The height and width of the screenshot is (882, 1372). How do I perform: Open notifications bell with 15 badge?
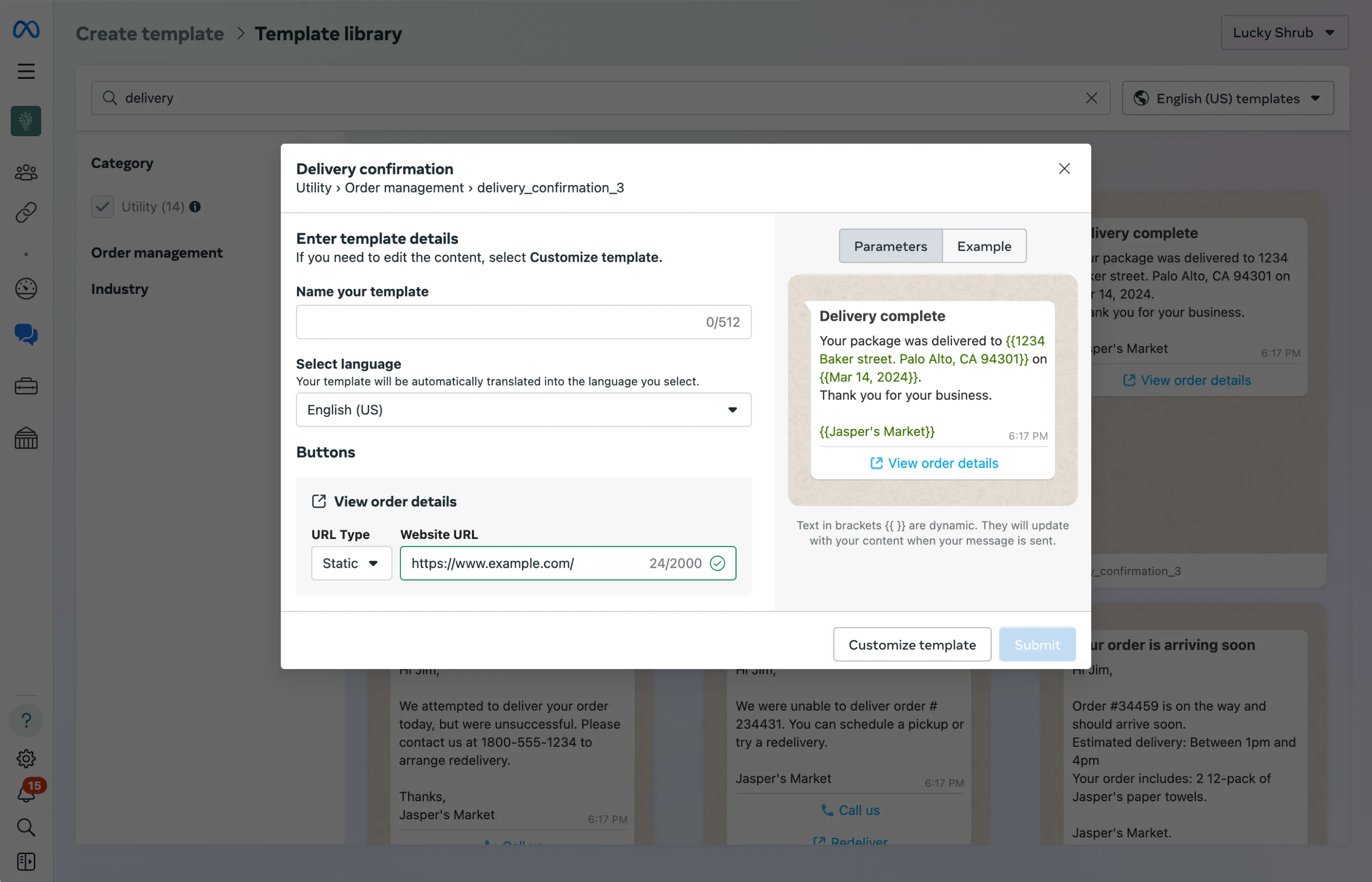coord(26,794)
